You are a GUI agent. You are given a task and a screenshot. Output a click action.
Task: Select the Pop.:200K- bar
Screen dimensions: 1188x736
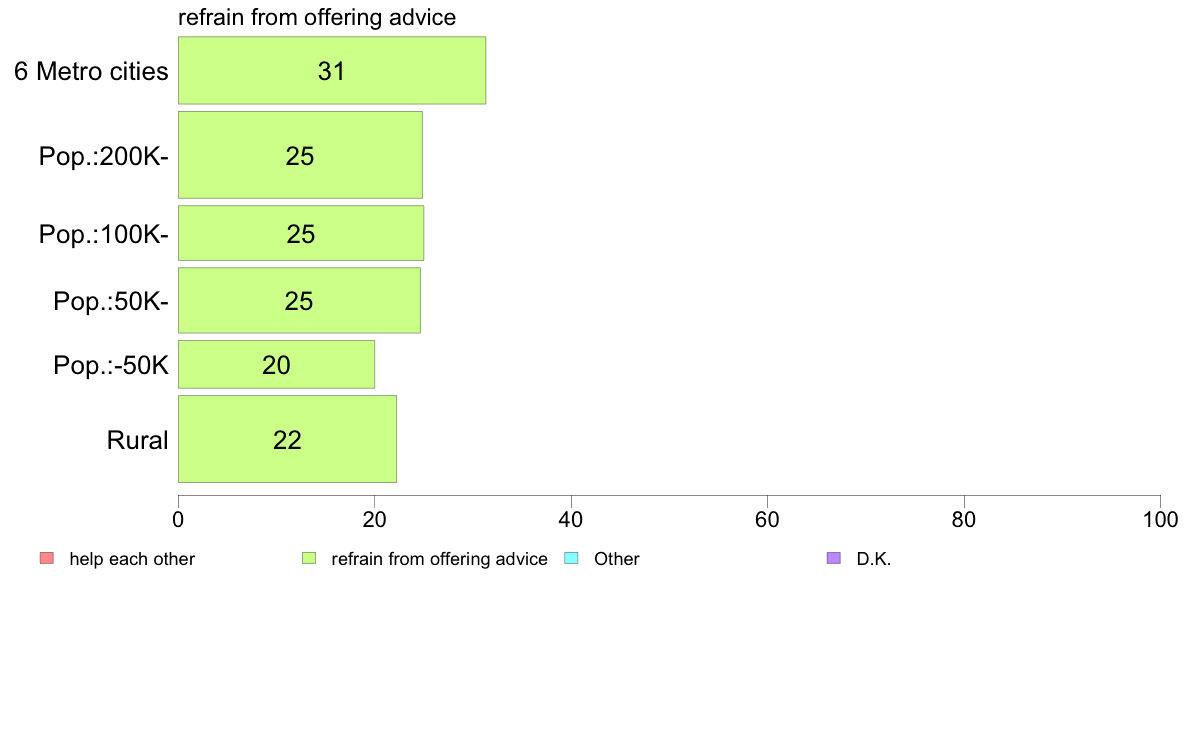pyautogui.click(x=300, y=155)
